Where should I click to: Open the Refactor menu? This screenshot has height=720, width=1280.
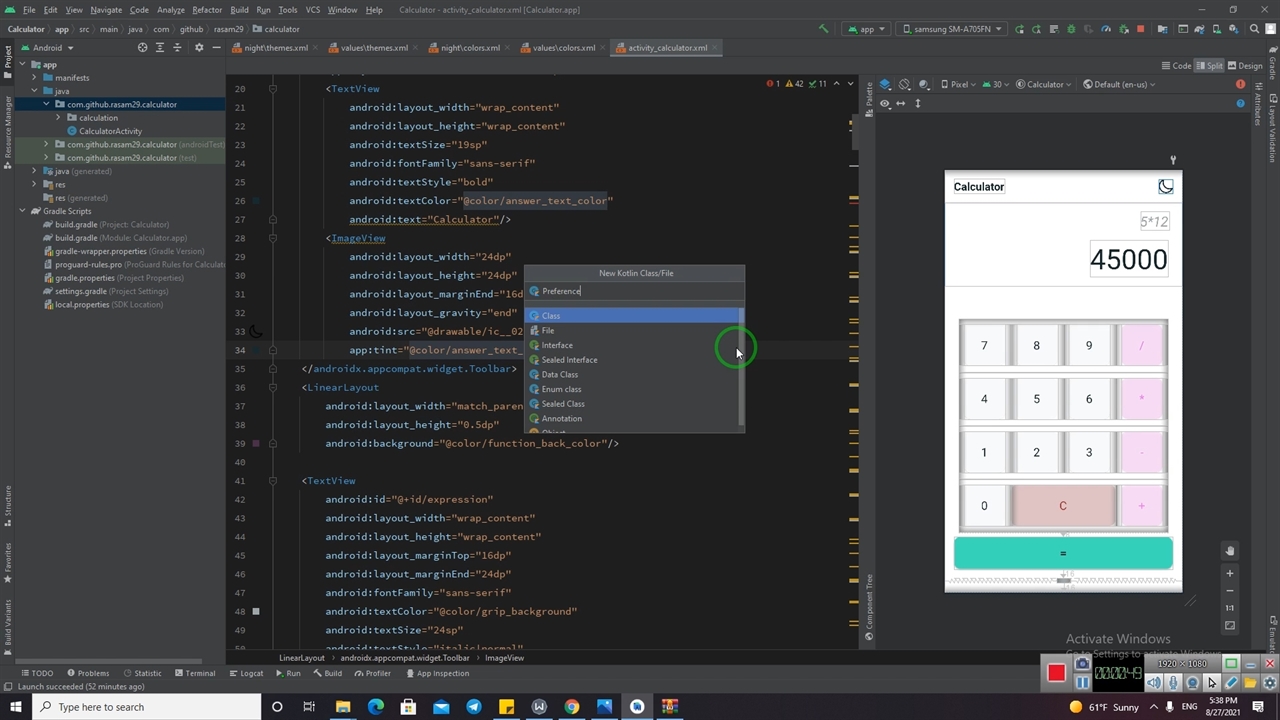[x=207, y=10]
